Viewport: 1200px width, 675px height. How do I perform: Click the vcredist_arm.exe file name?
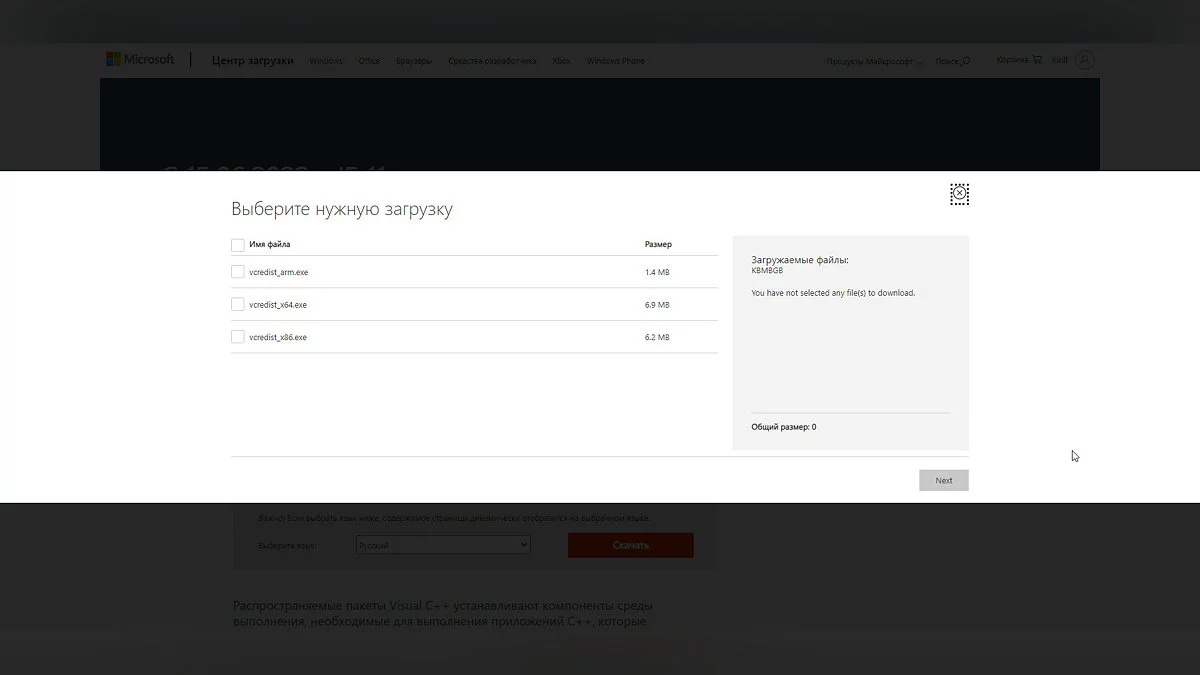(x=279, y=272)
